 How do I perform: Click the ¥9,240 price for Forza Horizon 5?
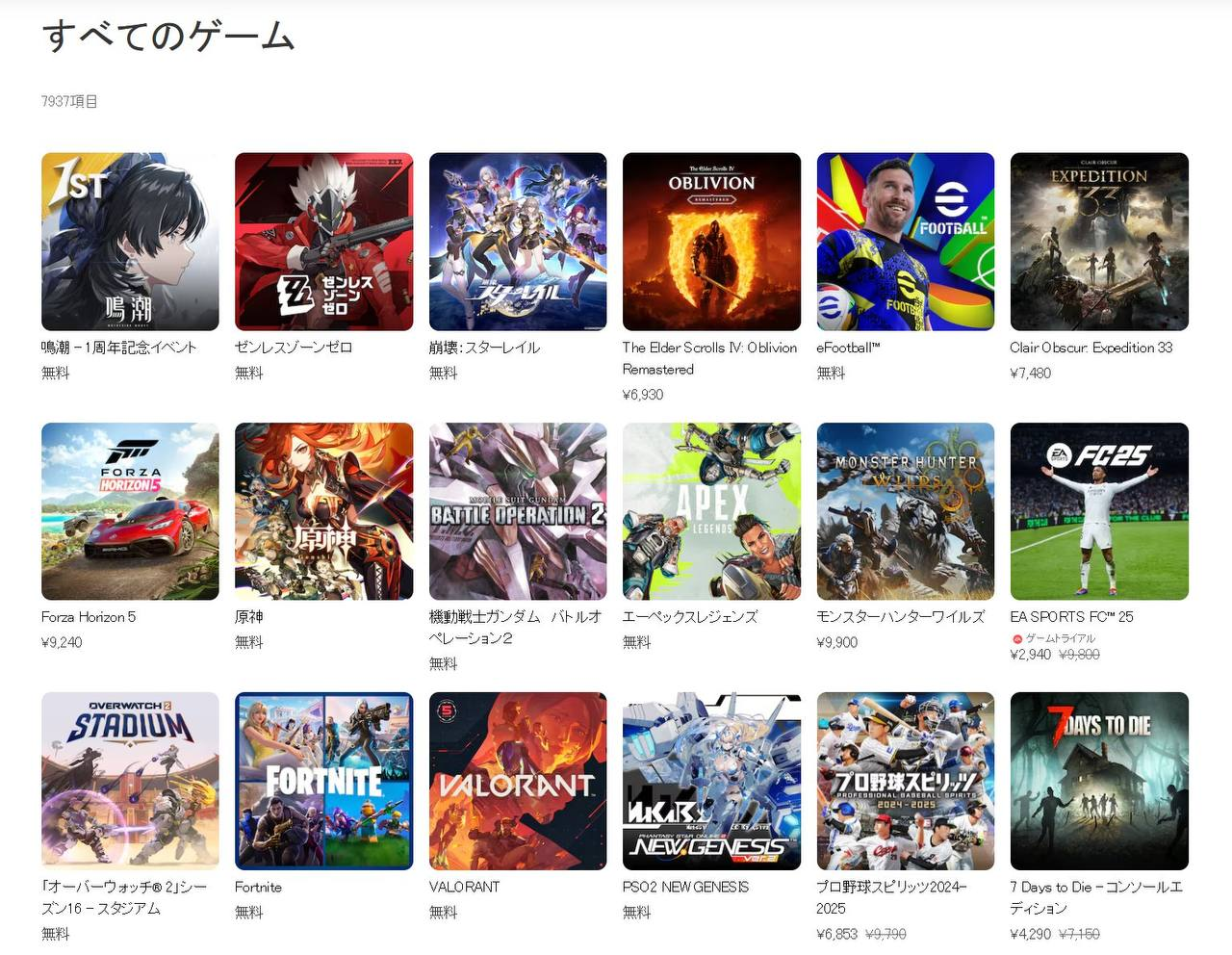point(62,642)
